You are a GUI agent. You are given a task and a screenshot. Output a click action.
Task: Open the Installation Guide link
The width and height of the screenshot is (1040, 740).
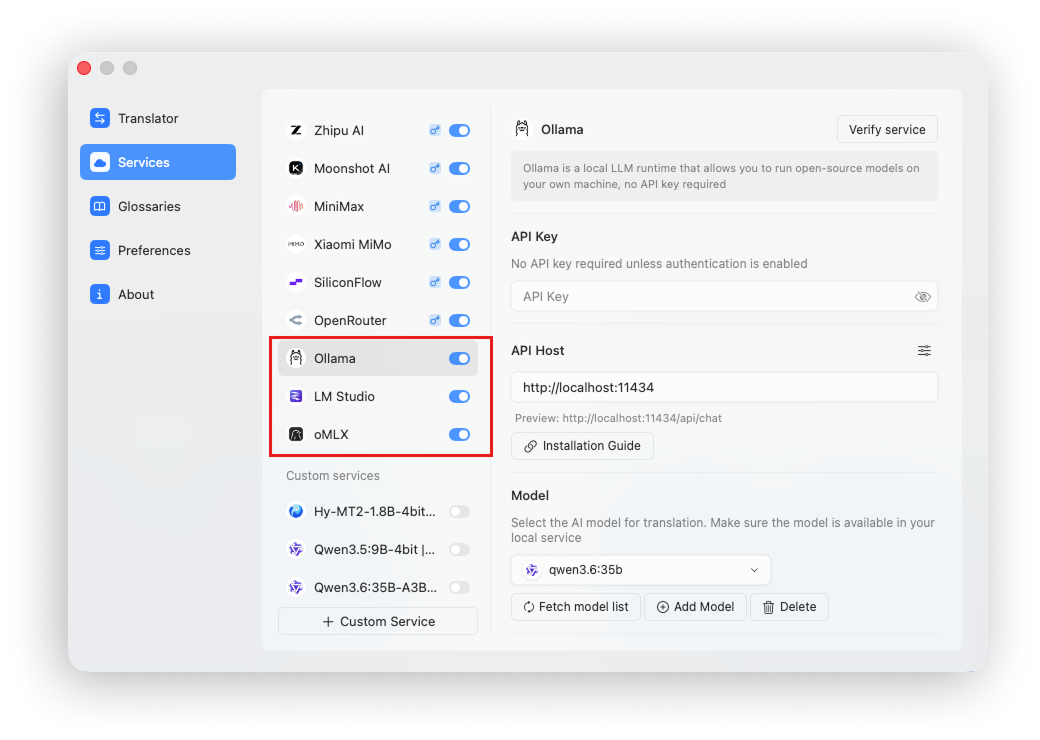click(x=582, y=446)
